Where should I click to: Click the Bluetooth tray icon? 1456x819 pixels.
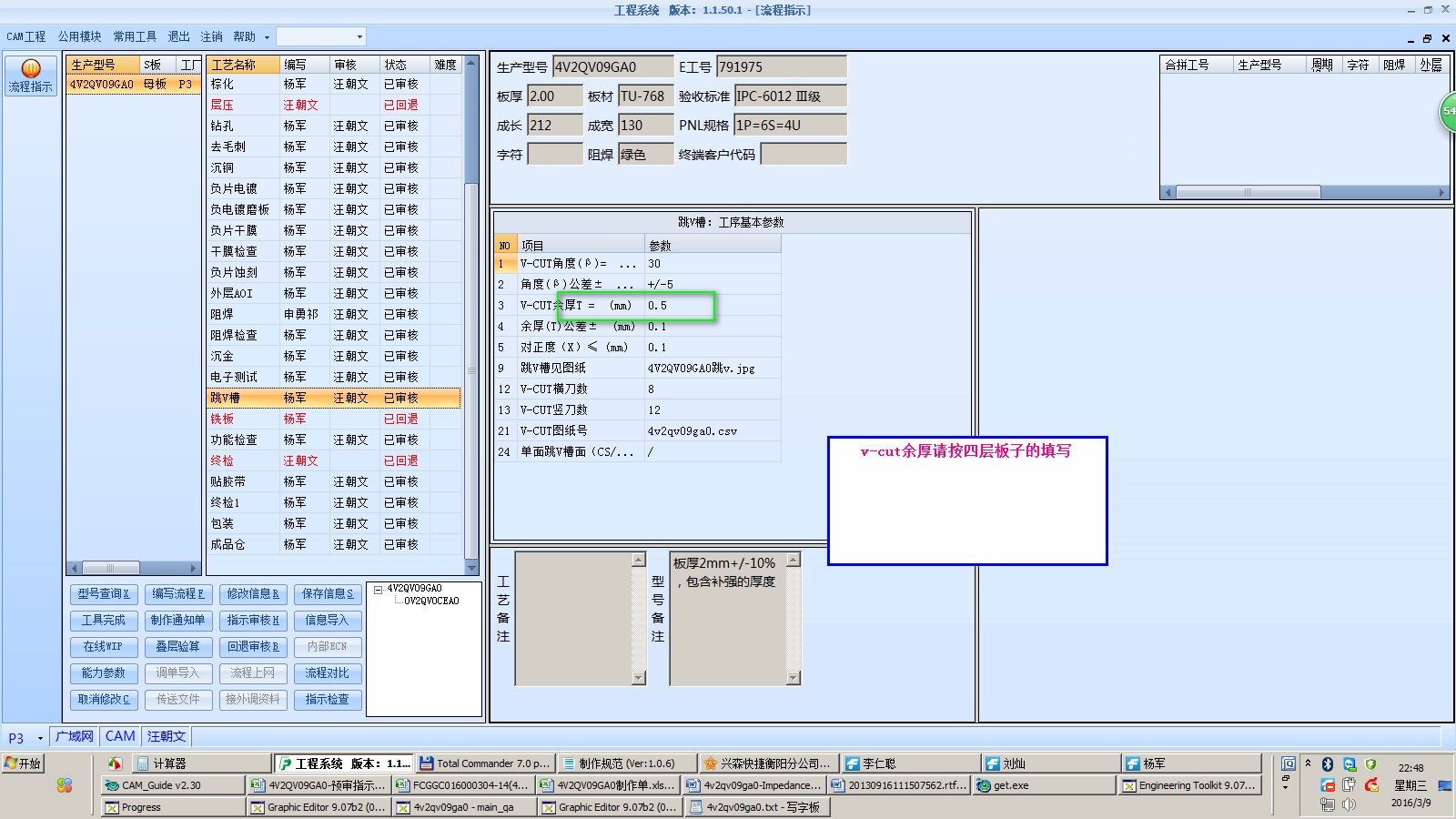point(1328,764)
